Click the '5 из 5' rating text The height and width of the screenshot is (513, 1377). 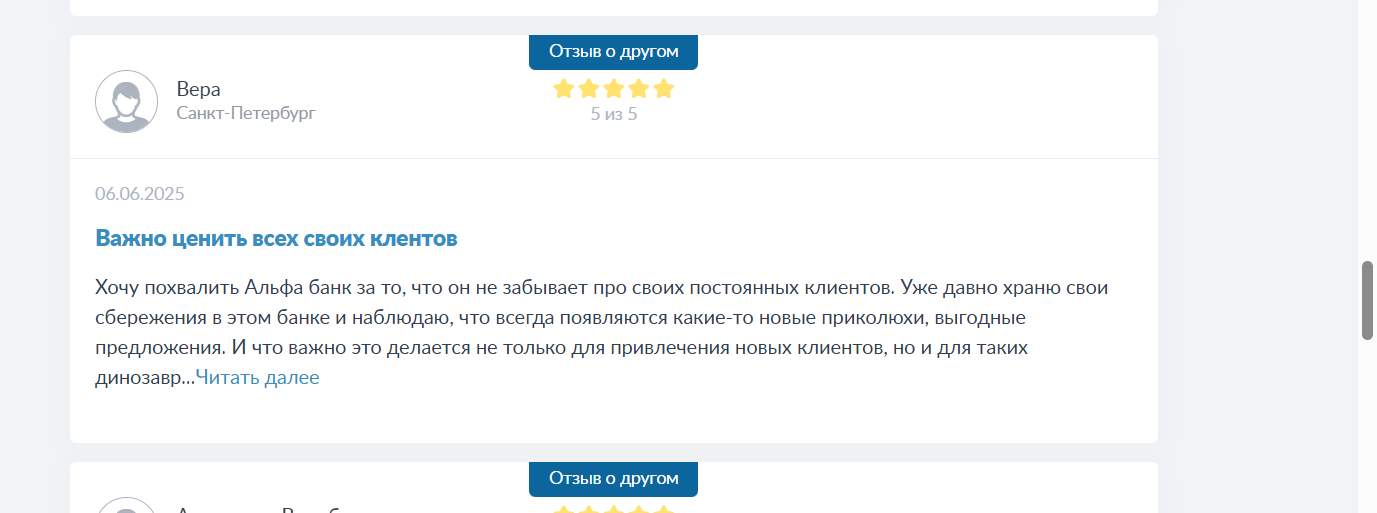click(614, 114)
